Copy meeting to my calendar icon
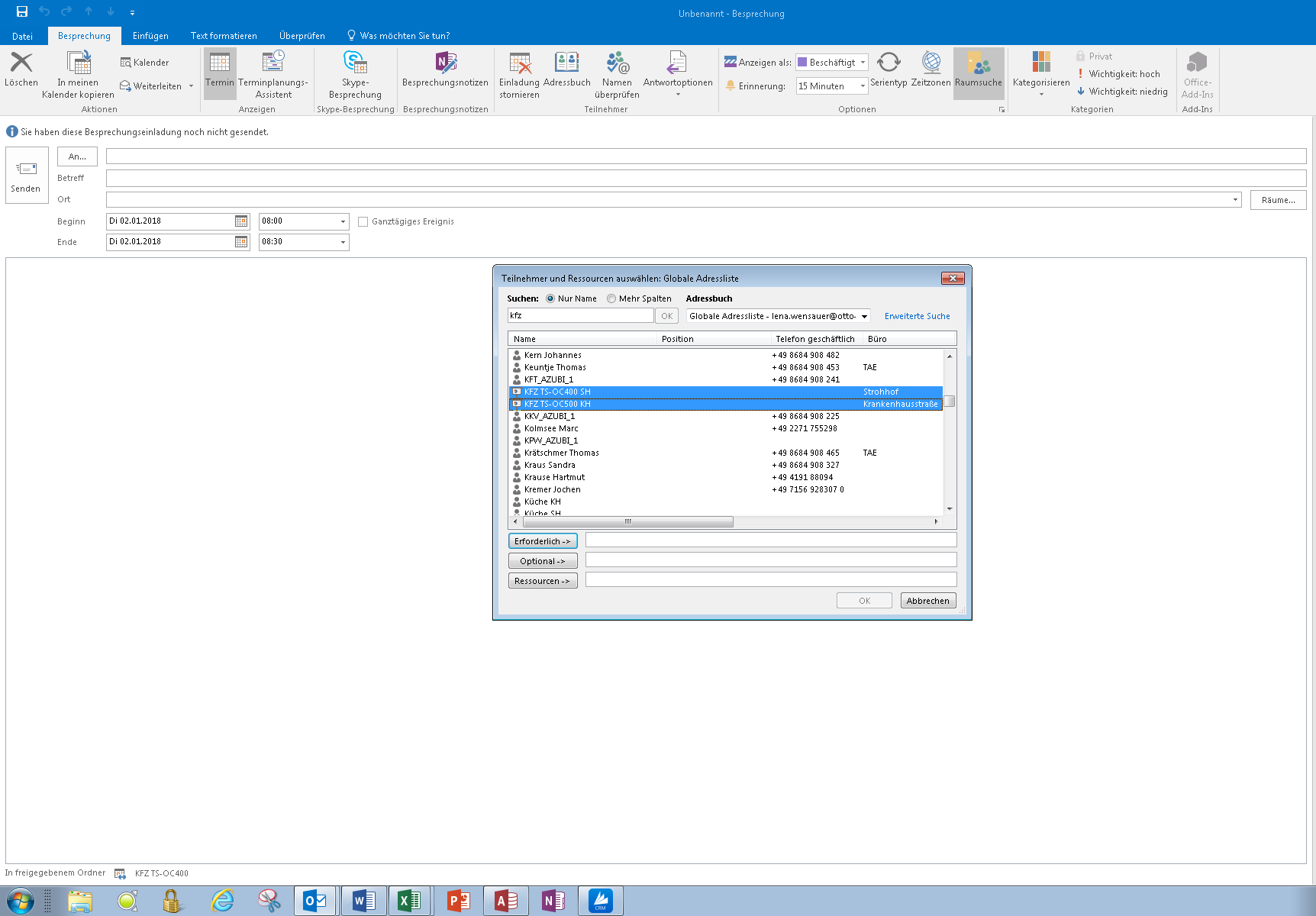This screenshot has height=916, width=1316. (x=79, y=63)
